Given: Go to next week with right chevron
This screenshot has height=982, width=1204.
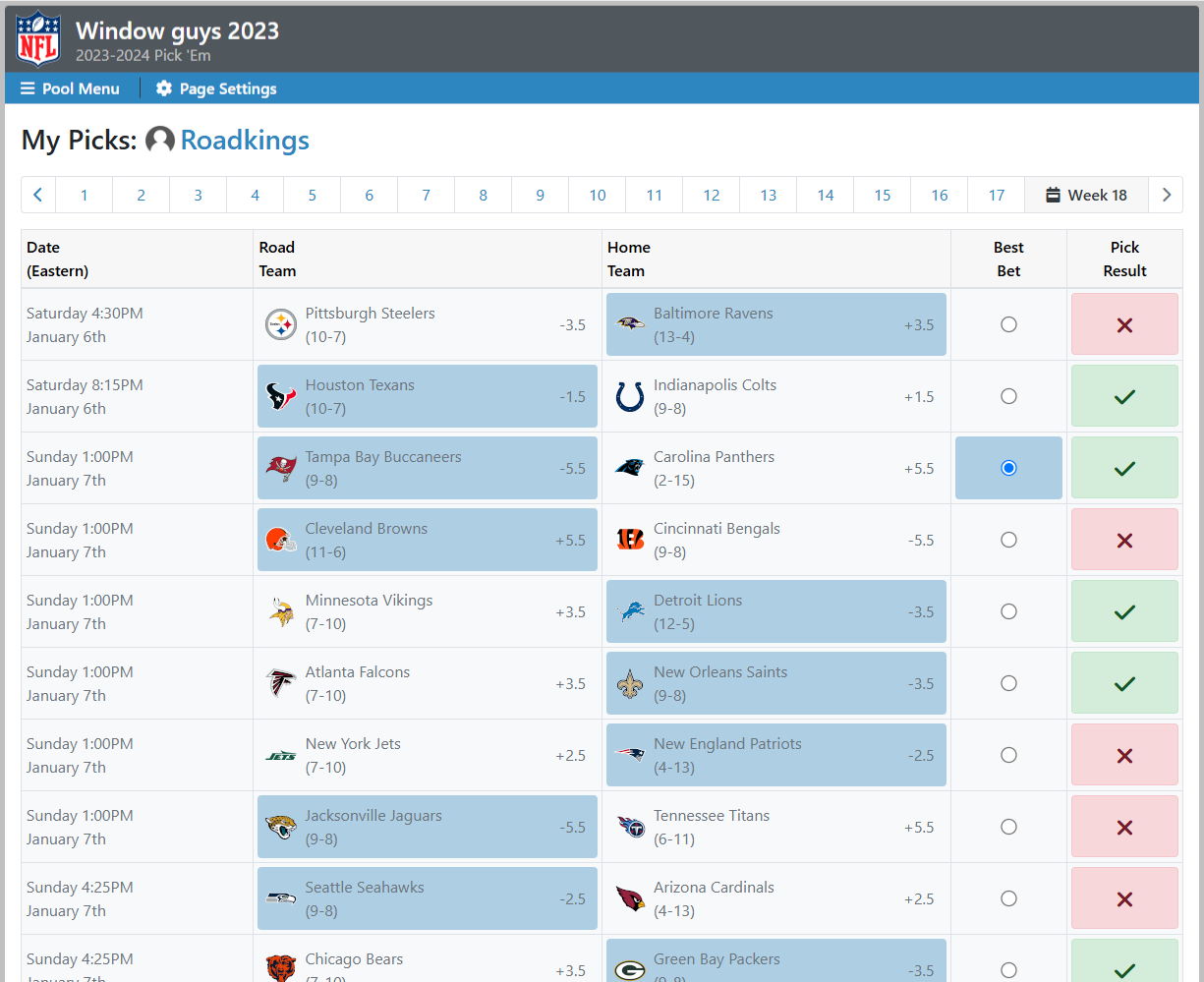Looking at the screenshot, I should [x=1166, y=195].
